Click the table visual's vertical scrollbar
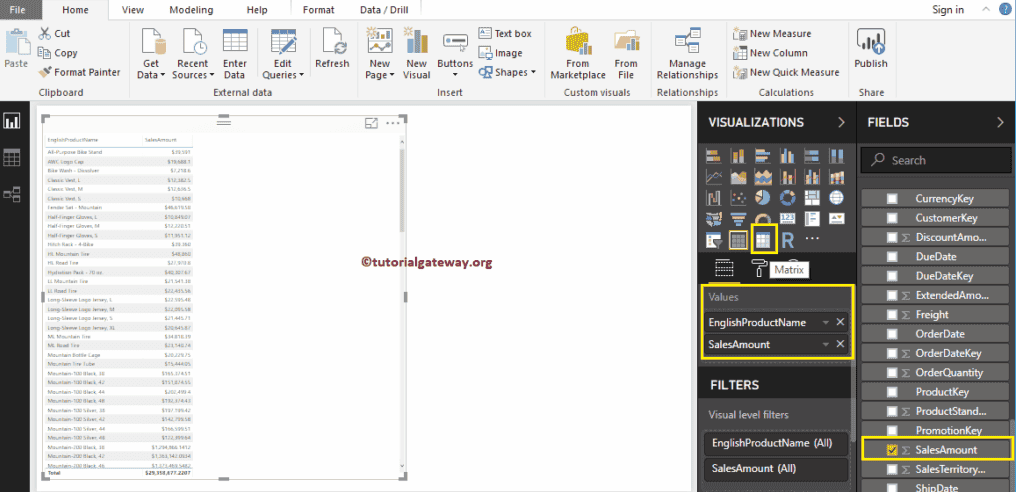The width and height of the screenshot is (1016, 492). [x=402, y=190]
